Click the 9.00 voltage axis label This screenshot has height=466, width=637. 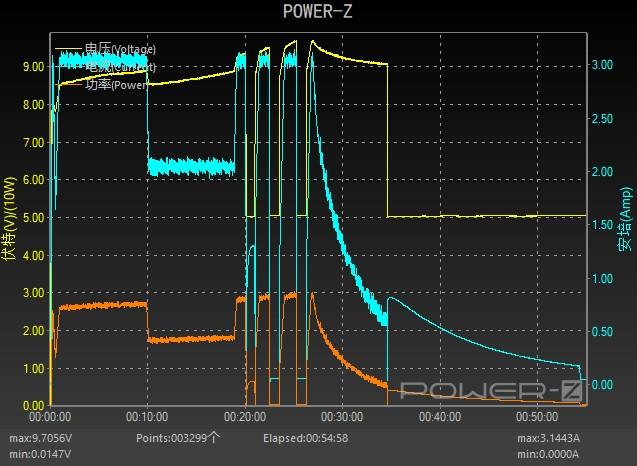click(x=33, y=67)
